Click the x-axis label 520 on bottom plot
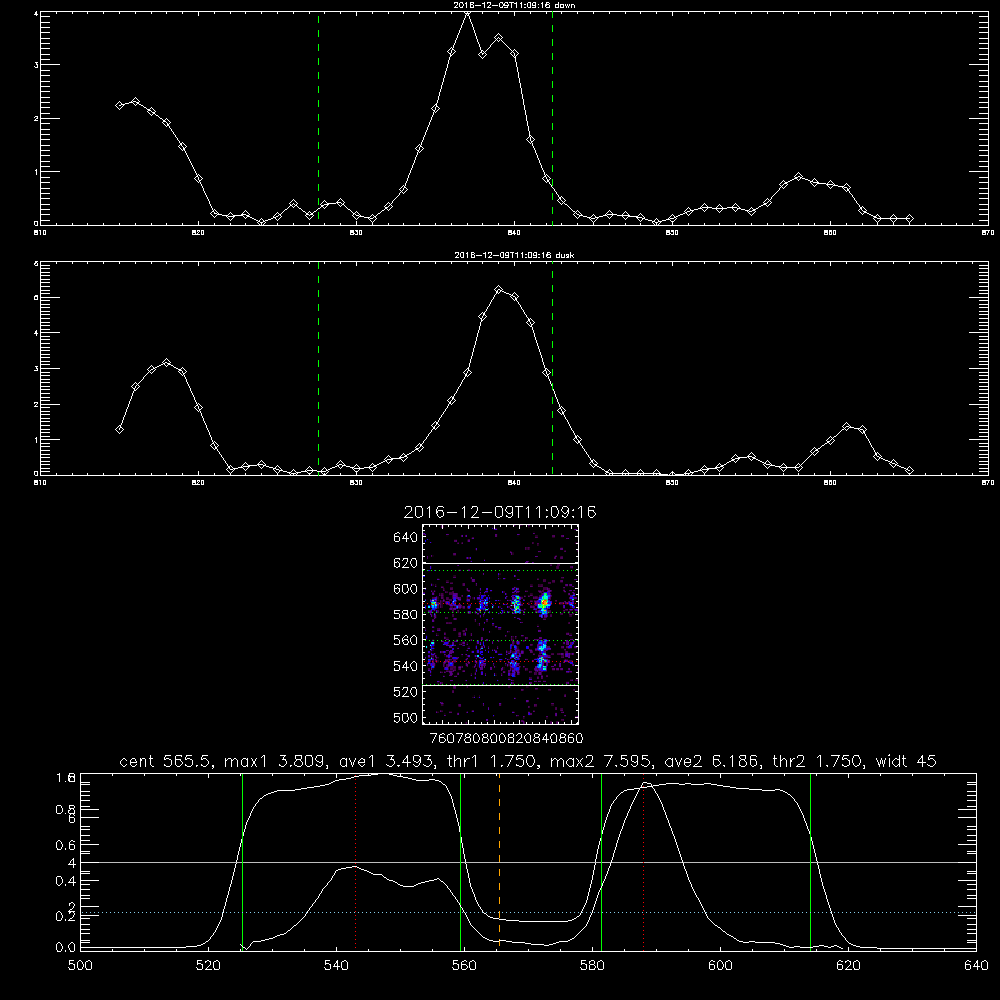Viewport: 1000px width, 1000px height. pyautogui.click(x=208, y=965)
